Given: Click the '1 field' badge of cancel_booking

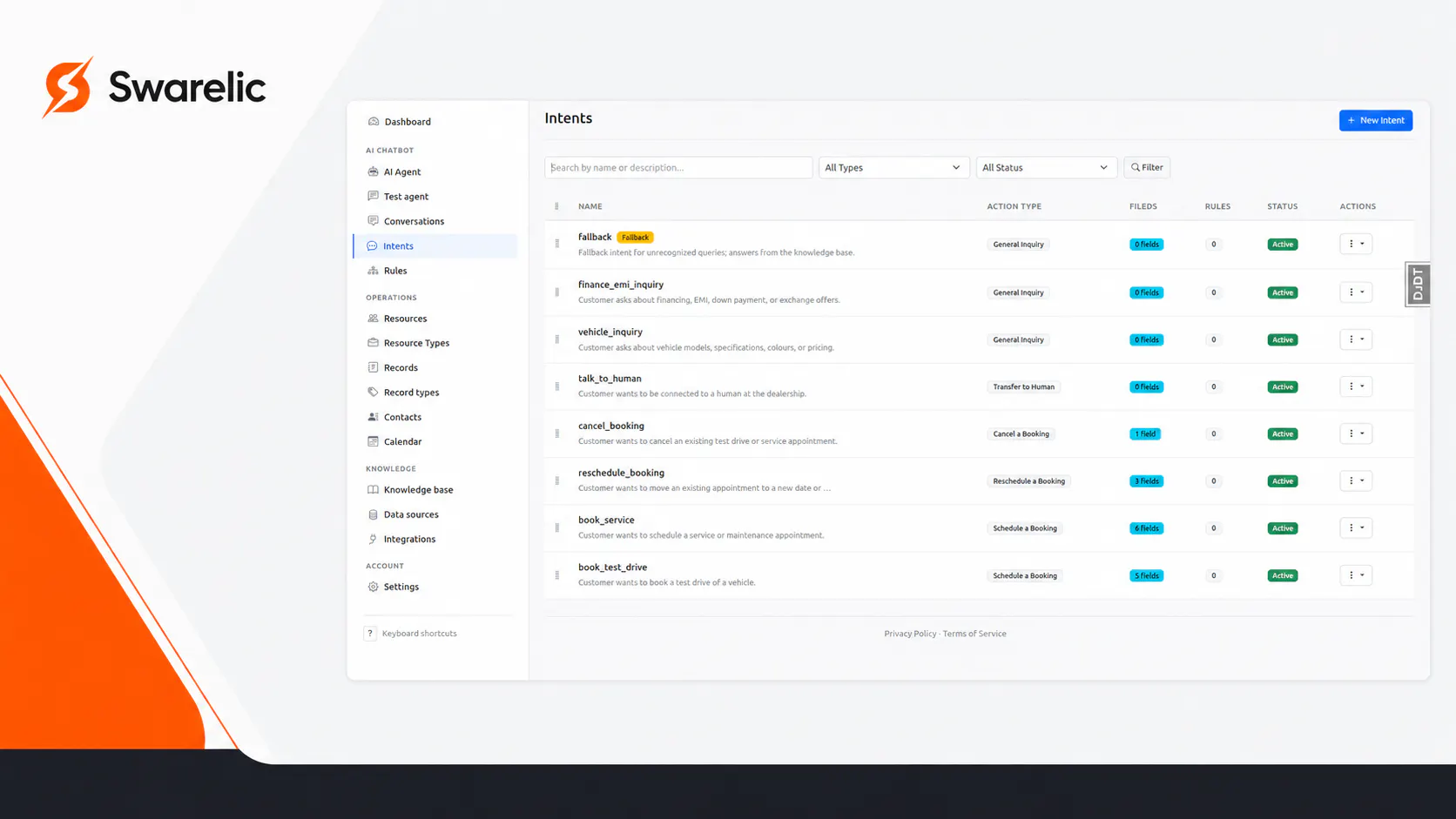Looking at the screenshot, I should pyautogui.click(x=1145, y=434).
